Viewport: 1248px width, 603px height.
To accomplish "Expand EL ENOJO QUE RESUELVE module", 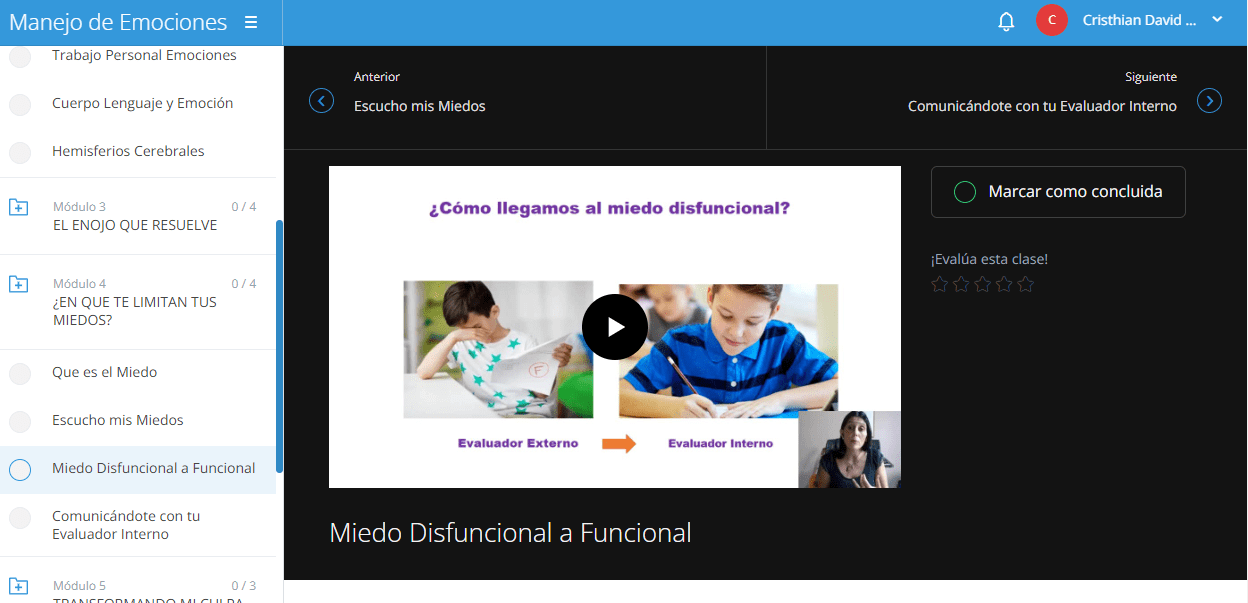I will click(x=134, y=225).
